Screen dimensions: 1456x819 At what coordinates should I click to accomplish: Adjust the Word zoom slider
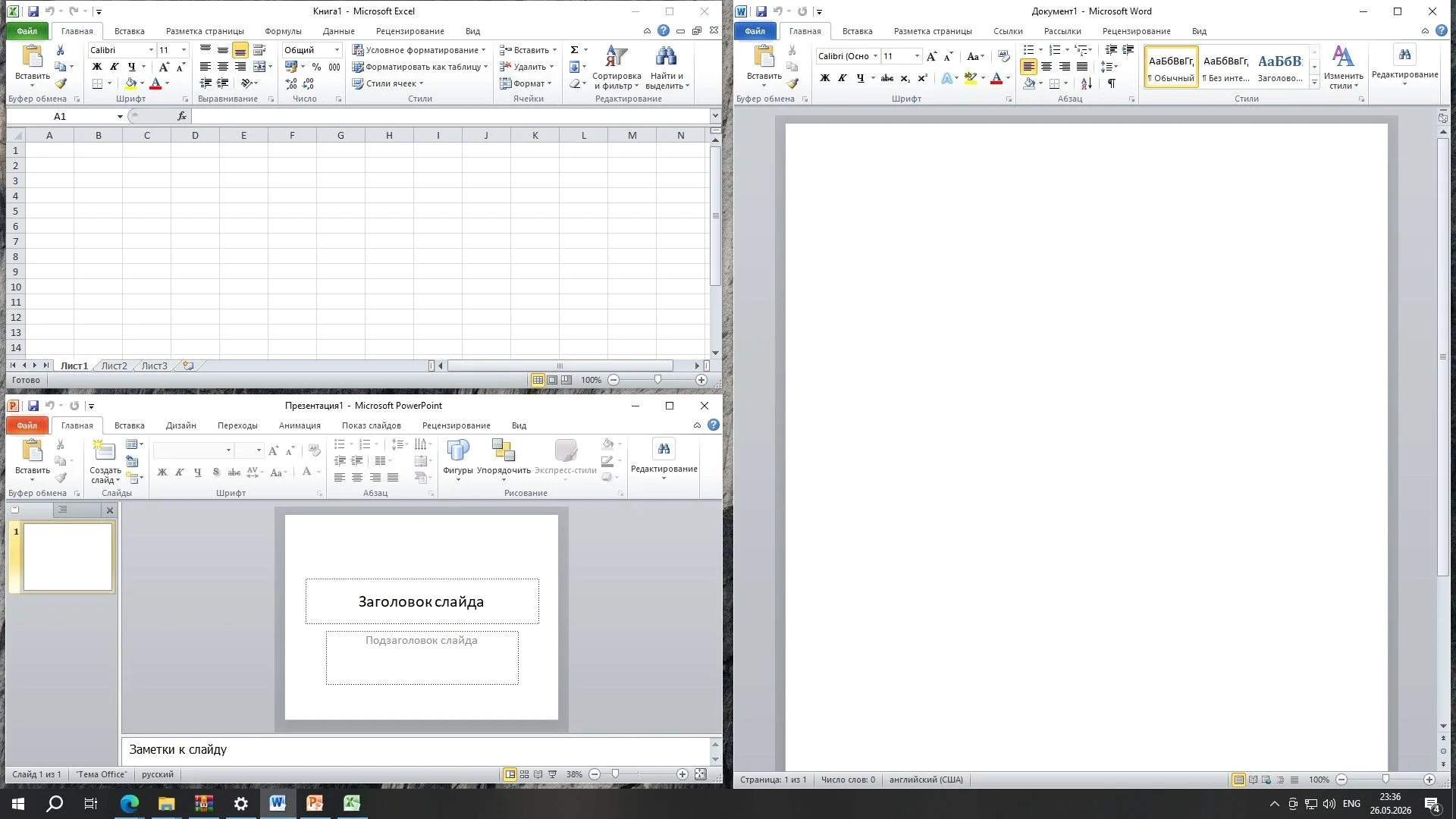click(x=1385, y=780)
